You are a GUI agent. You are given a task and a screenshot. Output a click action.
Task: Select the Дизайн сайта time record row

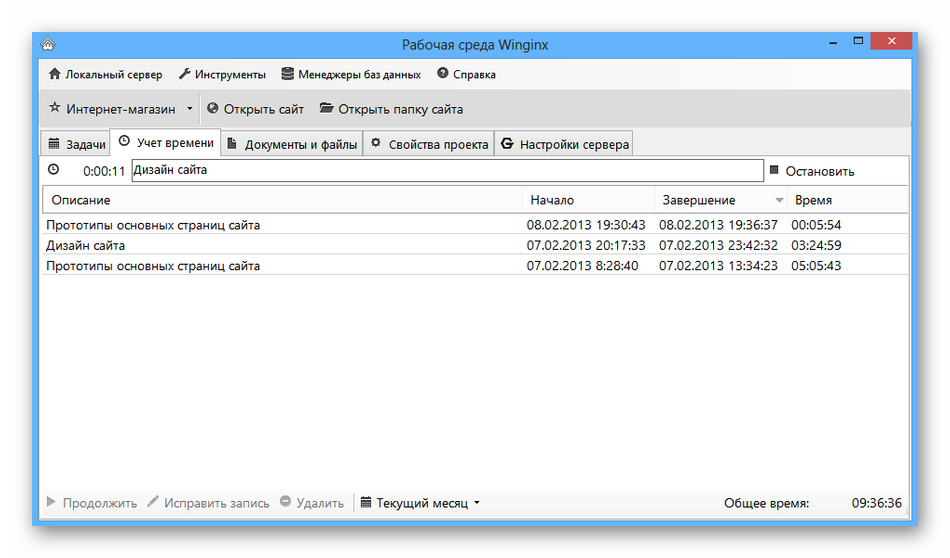[280, 245]
